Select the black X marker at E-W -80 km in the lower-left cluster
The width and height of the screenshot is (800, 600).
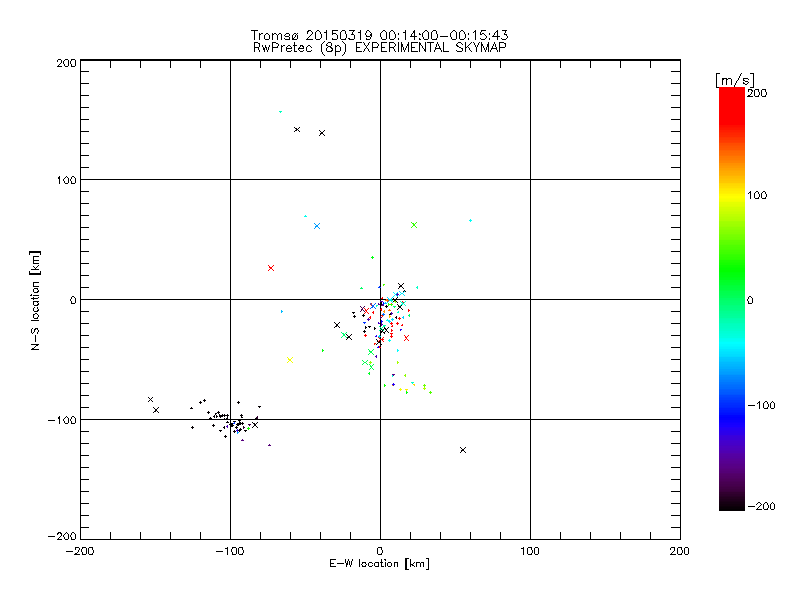255,425
